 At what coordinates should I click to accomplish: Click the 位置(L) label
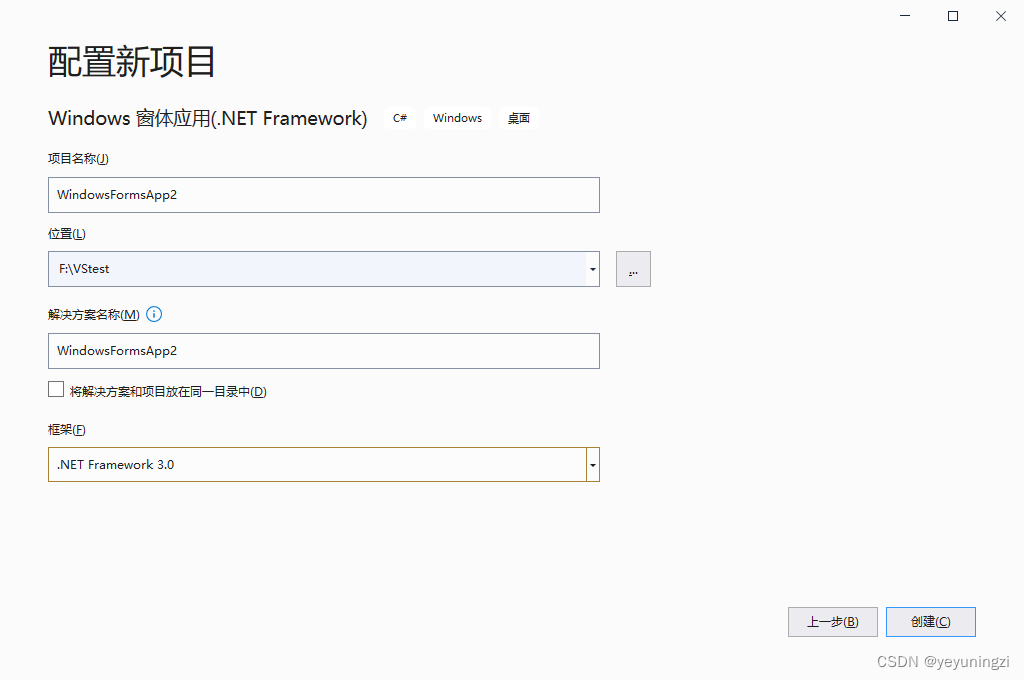tap(67, 234)
